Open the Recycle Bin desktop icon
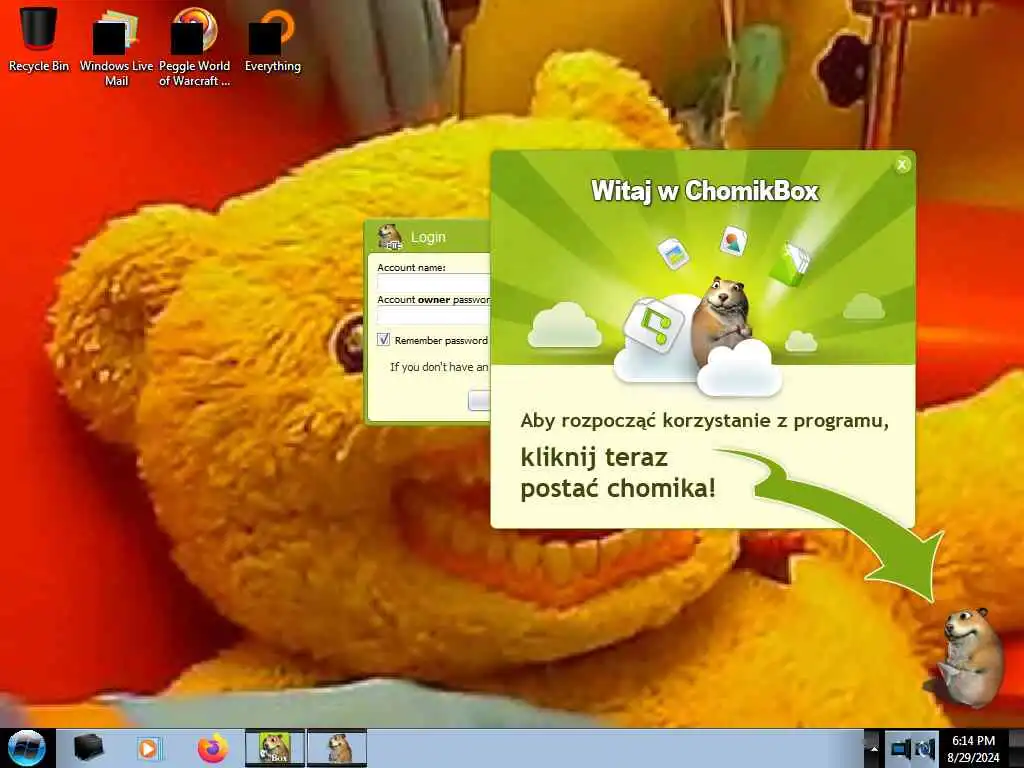The image size is (1024, 768). (39, 38)
